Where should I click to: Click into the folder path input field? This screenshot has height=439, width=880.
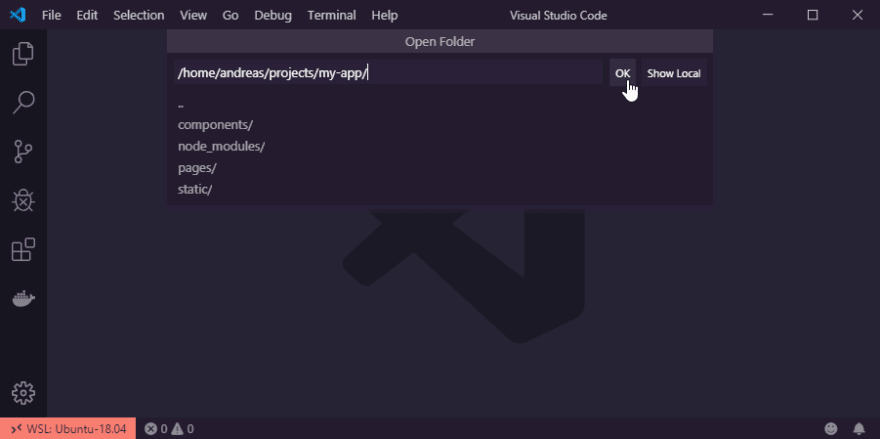point(388,72)
